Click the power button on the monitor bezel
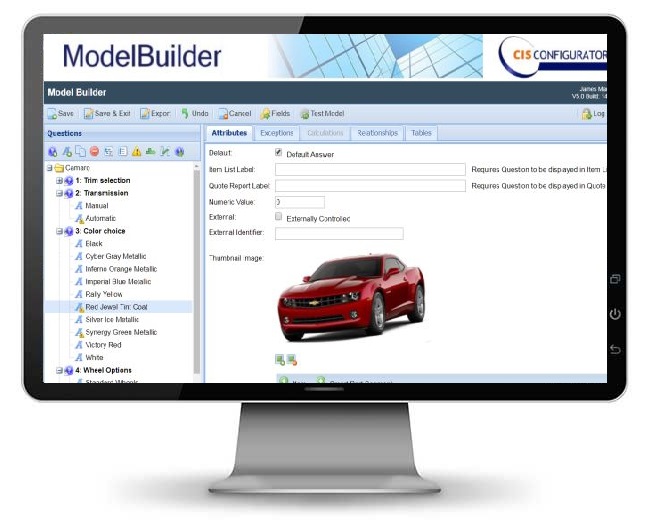This screenshot has width=648, height=525. pos(615,314)
